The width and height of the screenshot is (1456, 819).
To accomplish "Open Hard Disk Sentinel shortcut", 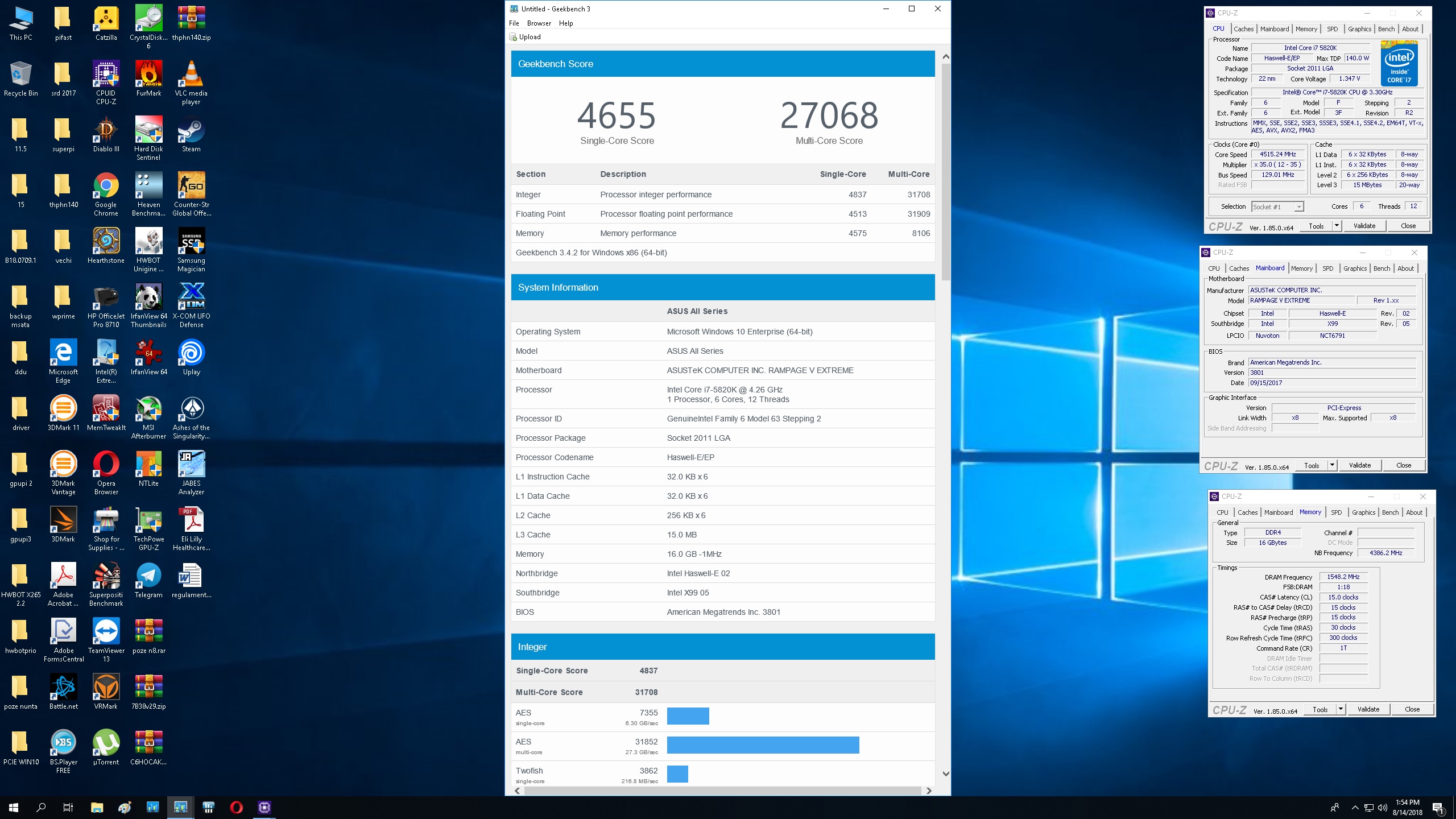I will pyautogui.click(x=148, y=139).
